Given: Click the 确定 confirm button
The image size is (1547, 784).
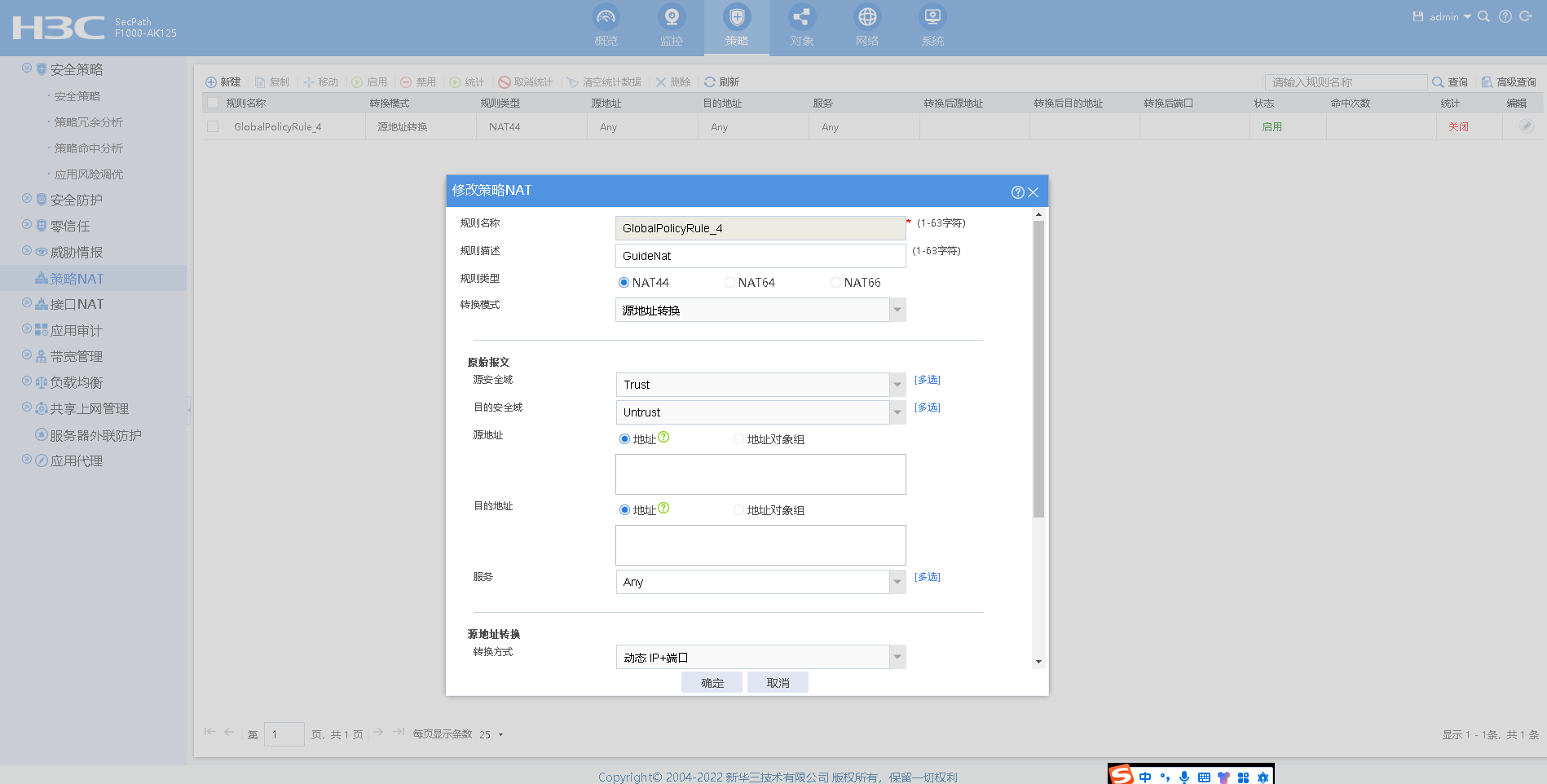Looking at the screenshot, I should tap(712, 683).
